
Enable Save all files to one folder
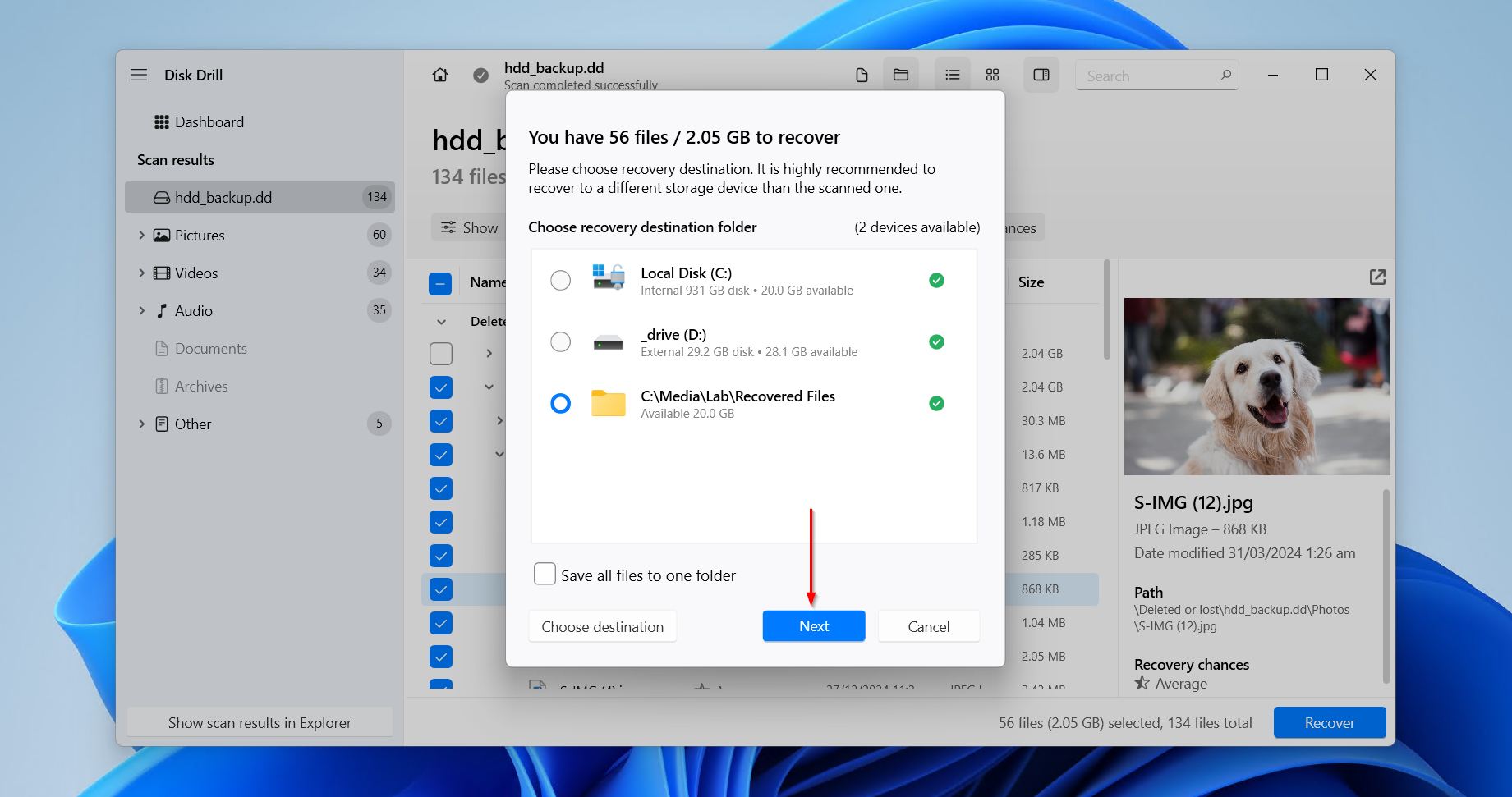tap(545, 574)
